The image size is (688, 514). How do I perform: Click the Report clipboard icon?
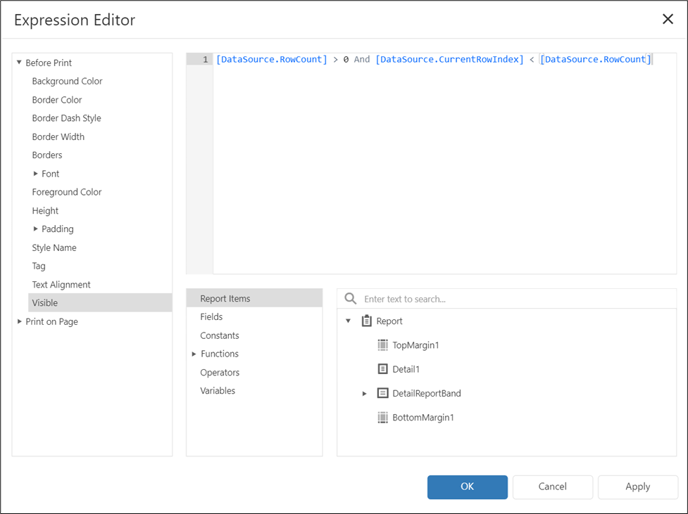pos(366,321)
